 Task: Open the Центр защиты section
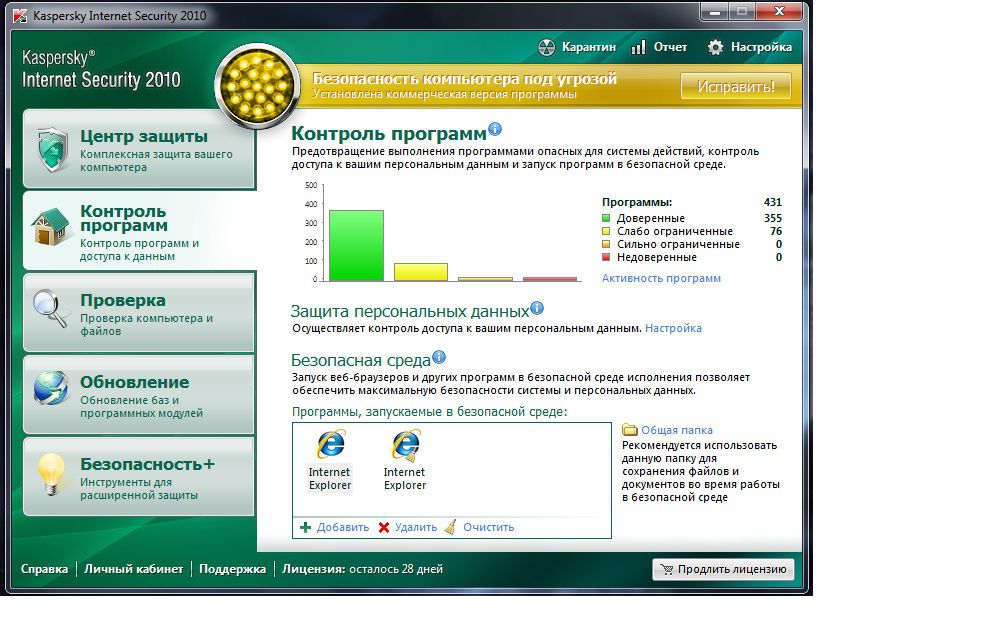(x=139, y=149)
